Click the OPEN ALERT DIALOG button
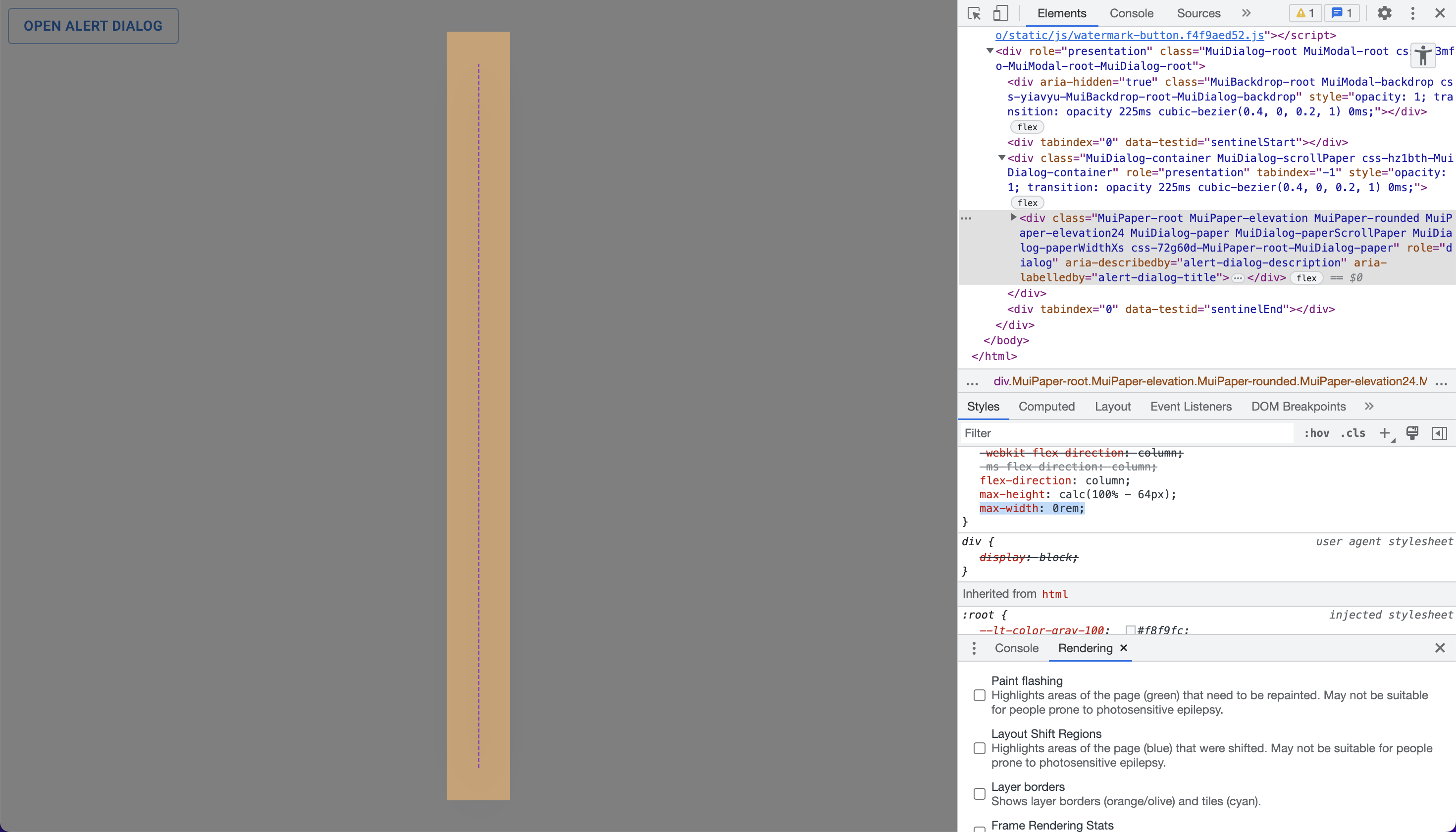Screen dimensions: 1456x832 (x=93, y=25)
